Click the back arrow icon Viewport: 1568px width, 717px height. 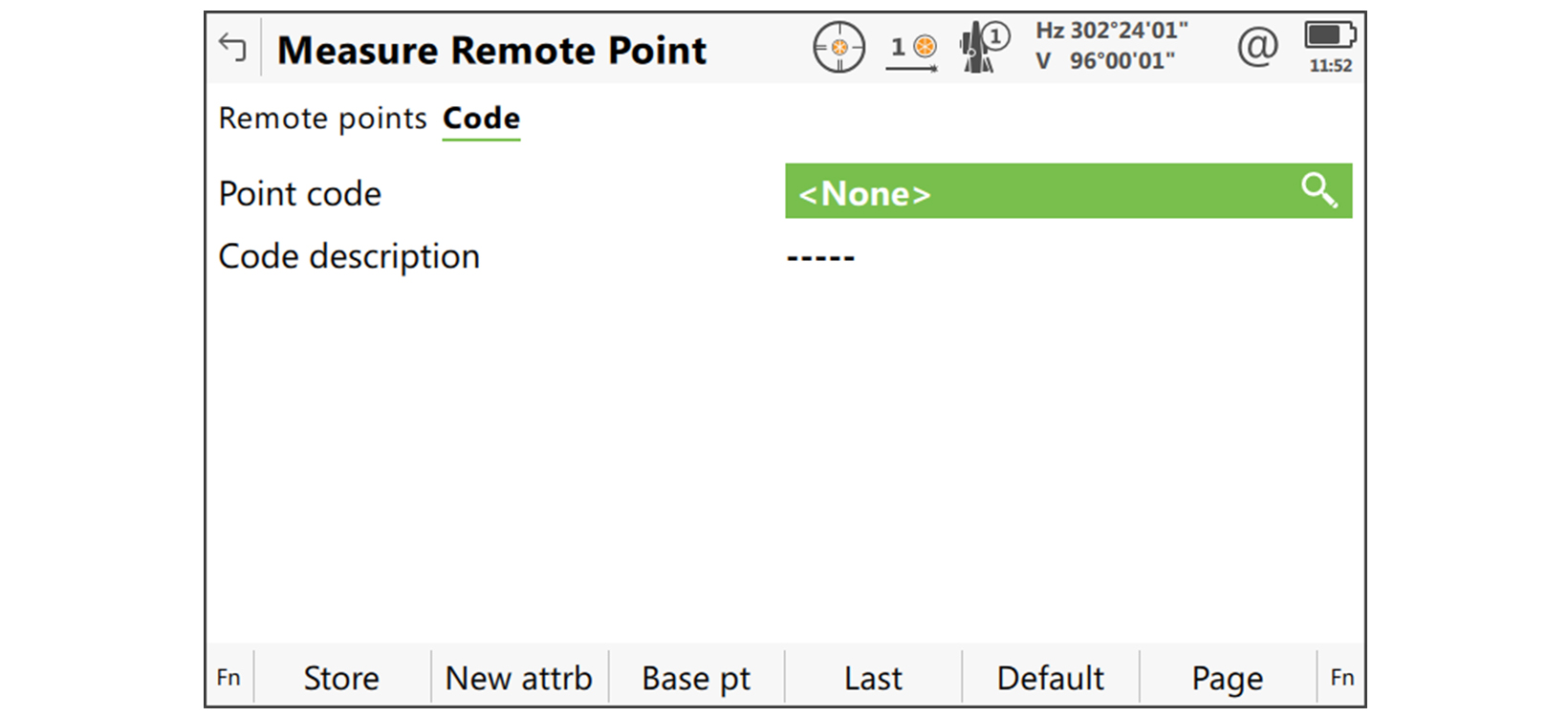[x=232, y=47]
